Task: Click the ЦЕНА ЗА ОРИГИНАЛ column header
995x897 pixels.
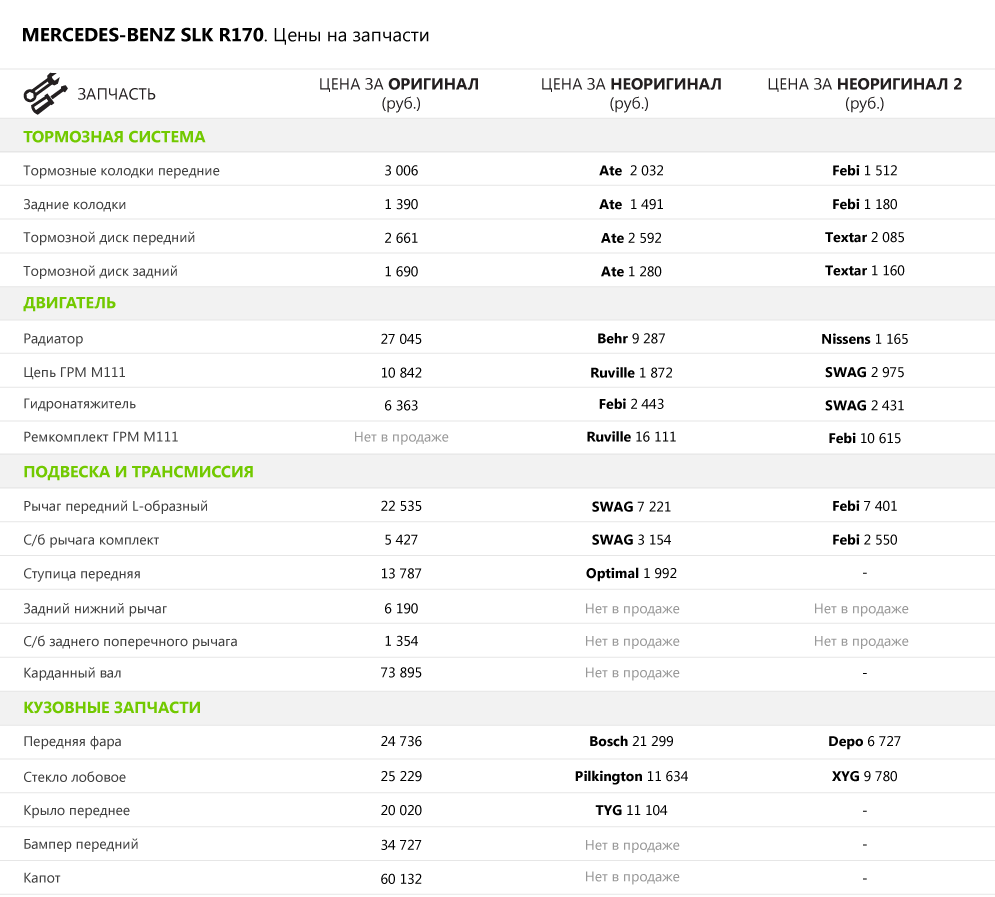Action: (x=400, y=93)
